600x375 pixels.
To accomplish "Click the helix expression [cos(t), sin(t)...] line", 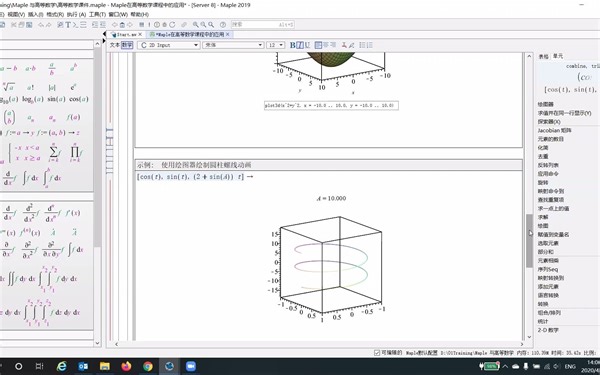I will tap(195, 177).
